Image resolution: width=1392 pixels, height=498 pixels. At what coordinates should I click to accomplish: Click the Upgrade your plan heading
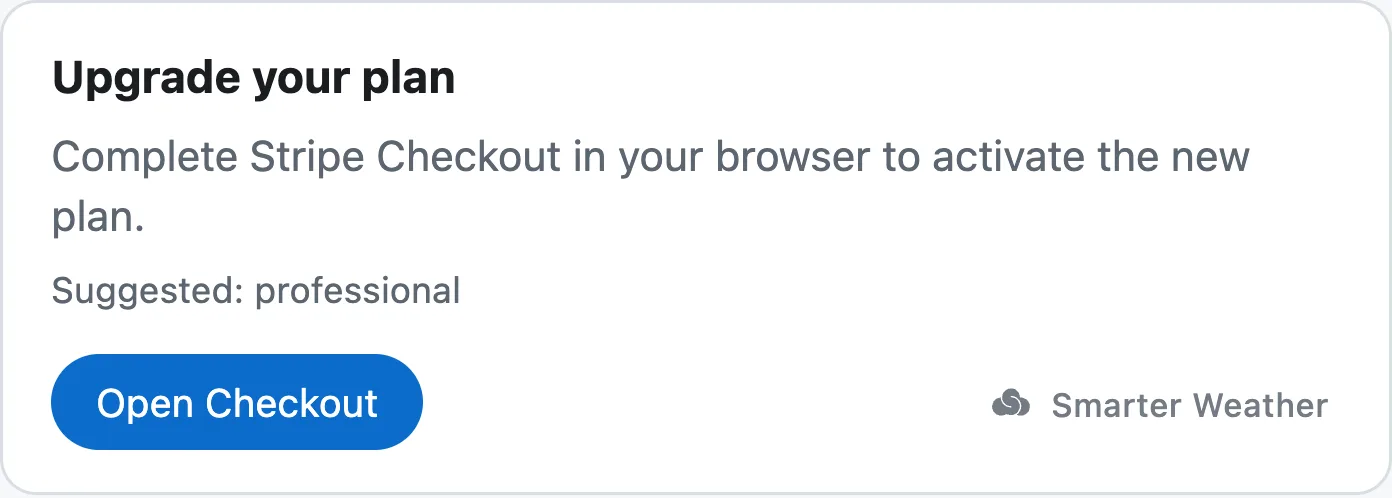coord(254,78)
